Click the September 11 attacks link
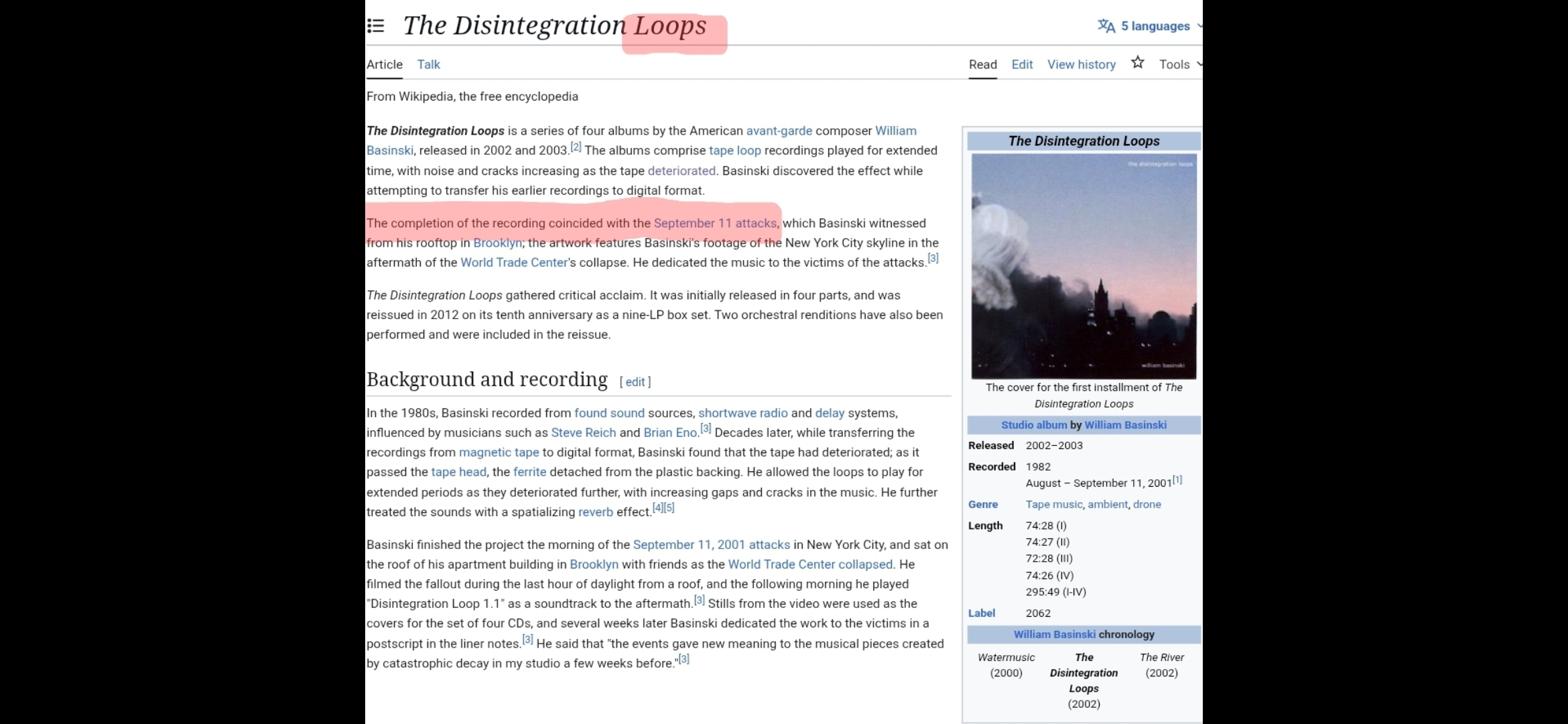Image resolution: width=1568 pixels, height=724 pixels. (714, 223)
